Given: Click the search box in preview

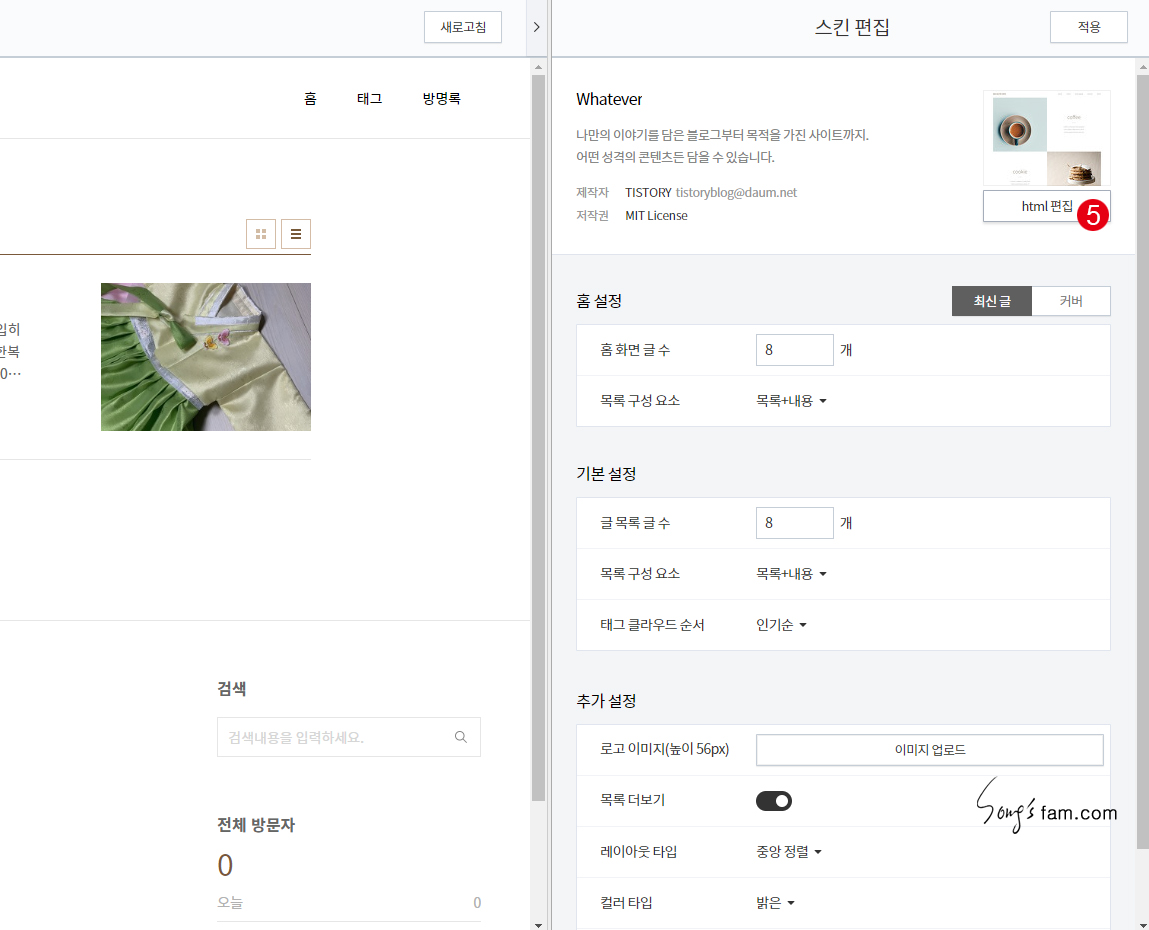Looking at the screenshot, I should tap(349, 737).
